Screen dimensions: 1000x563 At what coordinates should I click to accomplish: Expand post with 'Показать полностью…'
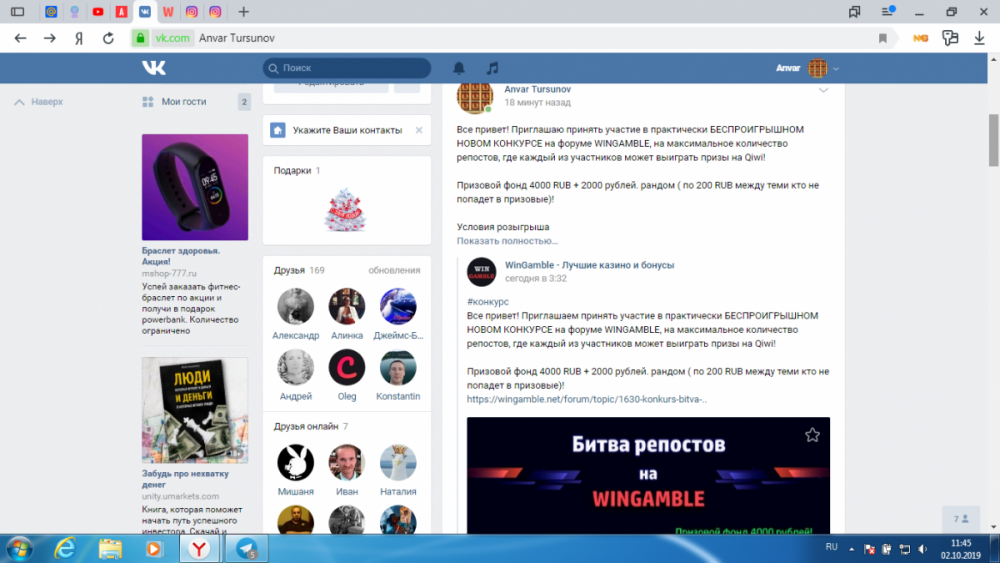(507, 241)
